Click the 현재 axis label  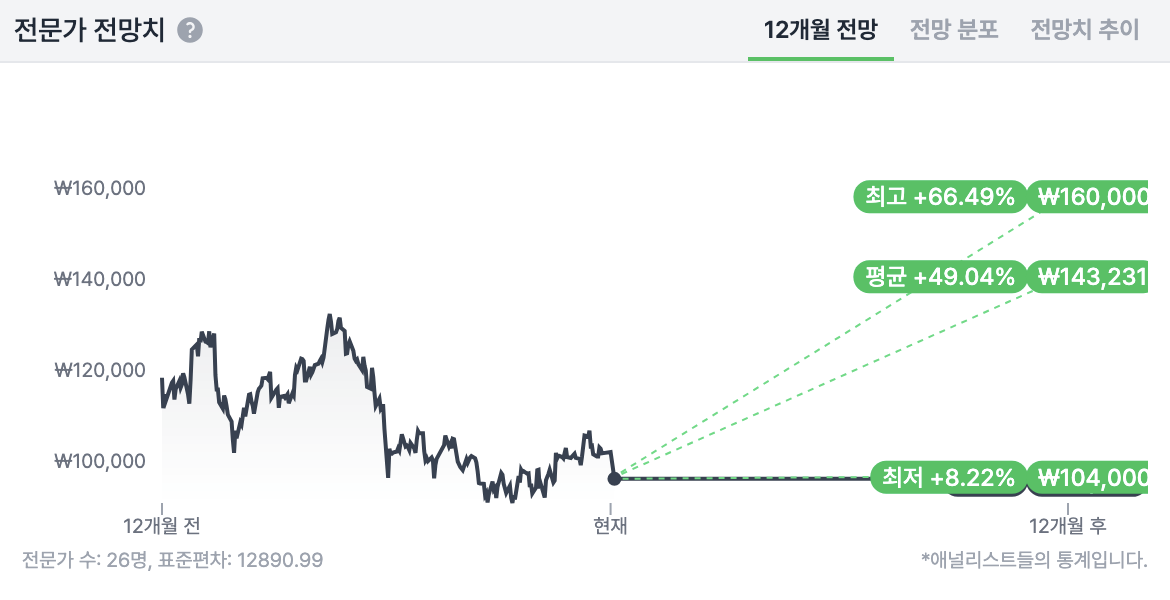click(610, 525)
